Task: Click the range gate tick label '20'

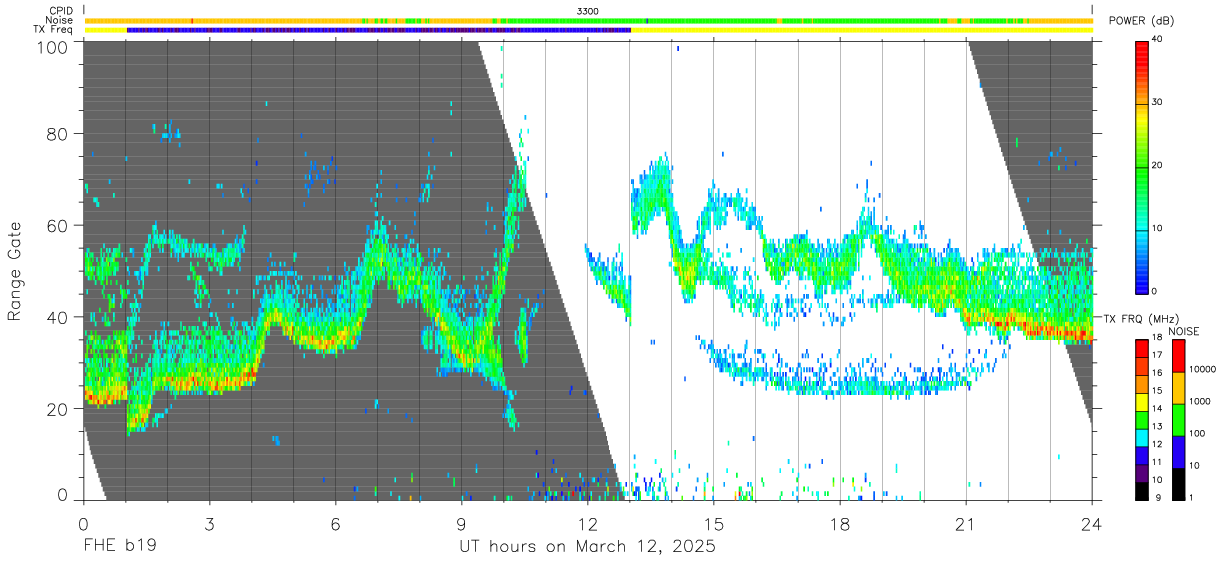Action: [x=58, y=409]
